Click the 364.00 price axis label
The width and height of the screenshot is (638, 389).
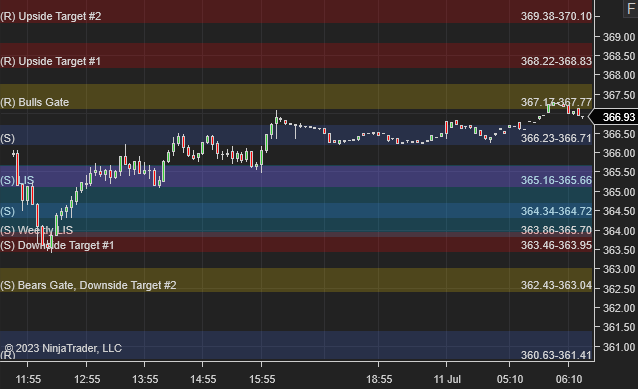coord(618,231)
